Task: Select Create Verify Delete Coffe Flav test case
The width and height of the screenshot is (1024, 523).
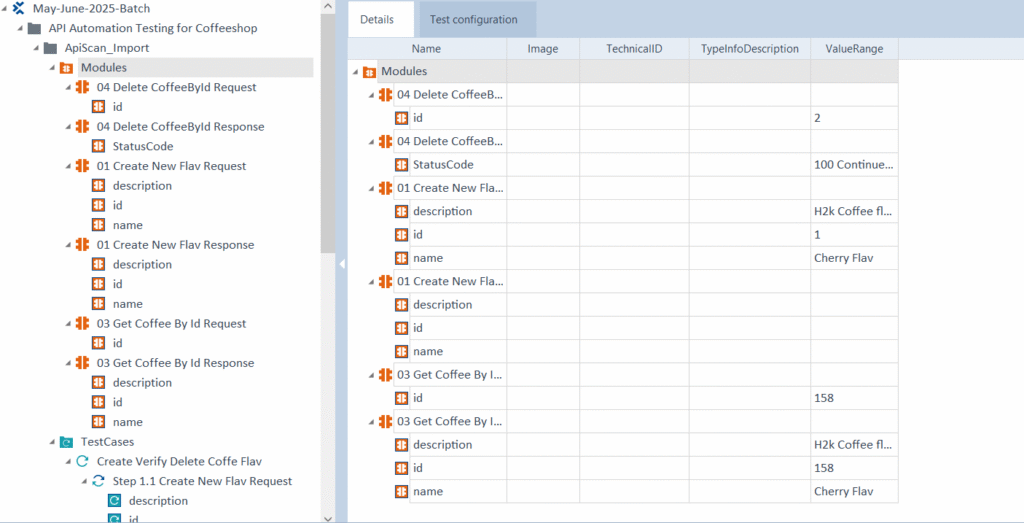Action: (x=180, y=462)
